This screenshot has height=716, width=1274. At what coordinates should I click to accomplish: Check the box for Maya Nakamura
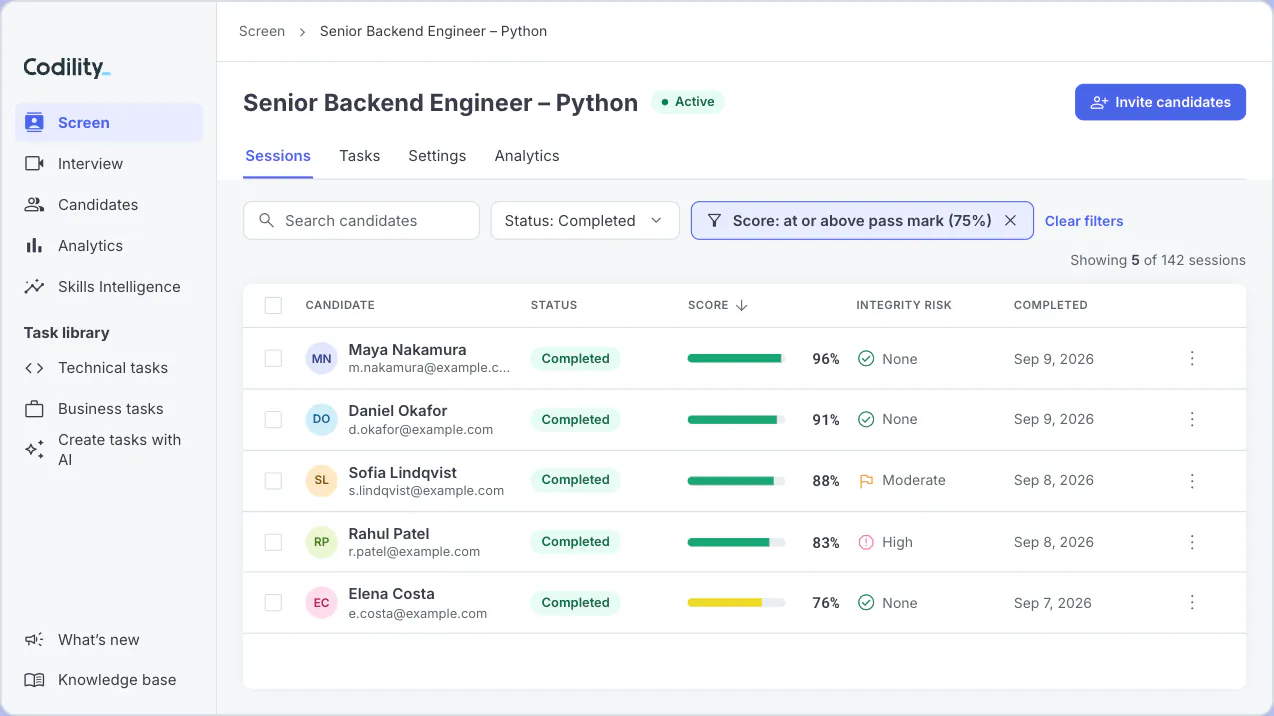pyautogui.click(x=273, y=358)
